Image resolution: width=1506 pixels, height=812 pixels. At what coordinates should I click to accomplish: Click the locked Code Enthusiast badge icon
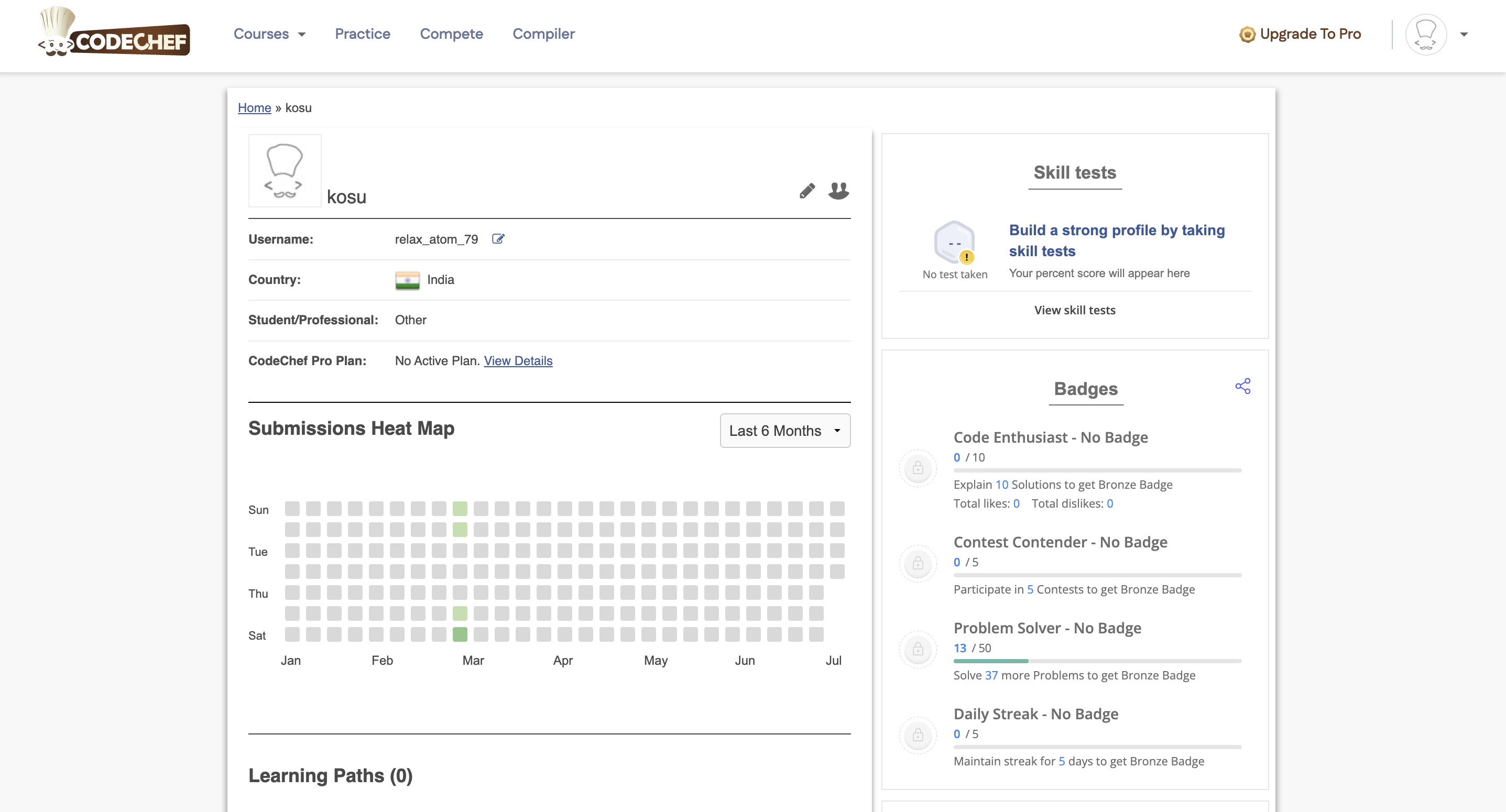click(918, 468)
